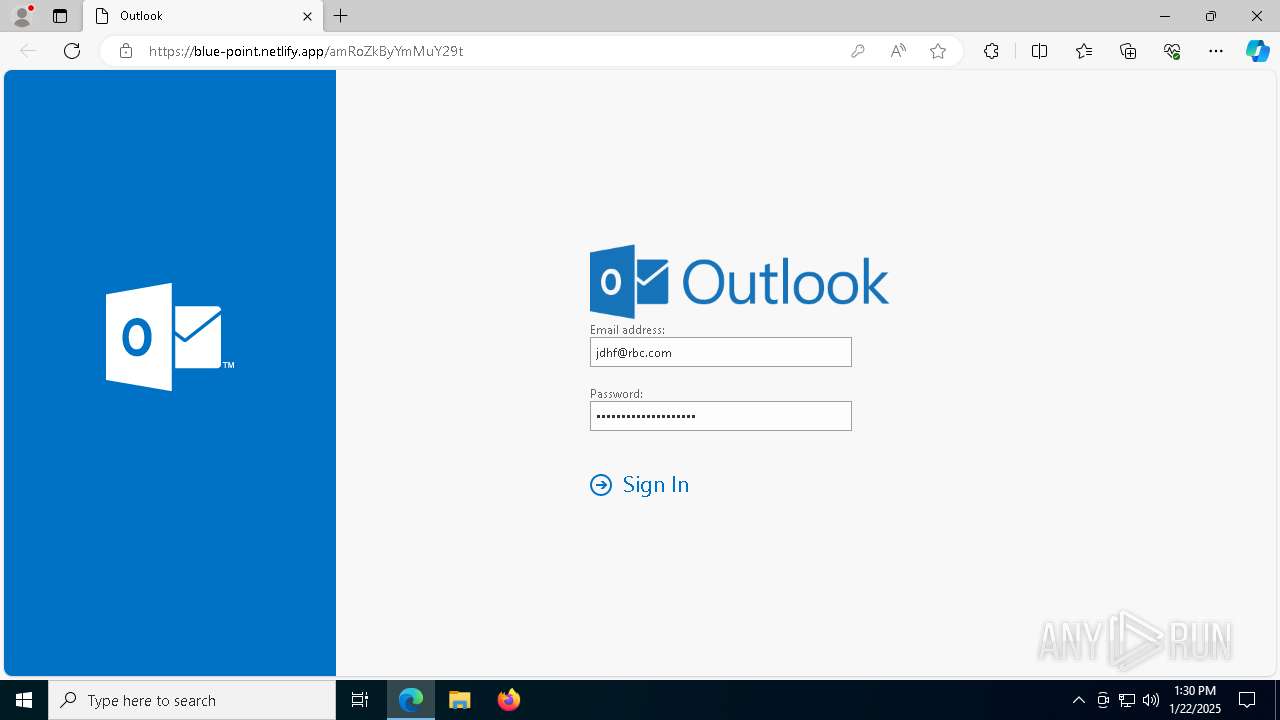1280x720 pixels.
Task: Open browser Extensions icon
Action: coord(991,51)
